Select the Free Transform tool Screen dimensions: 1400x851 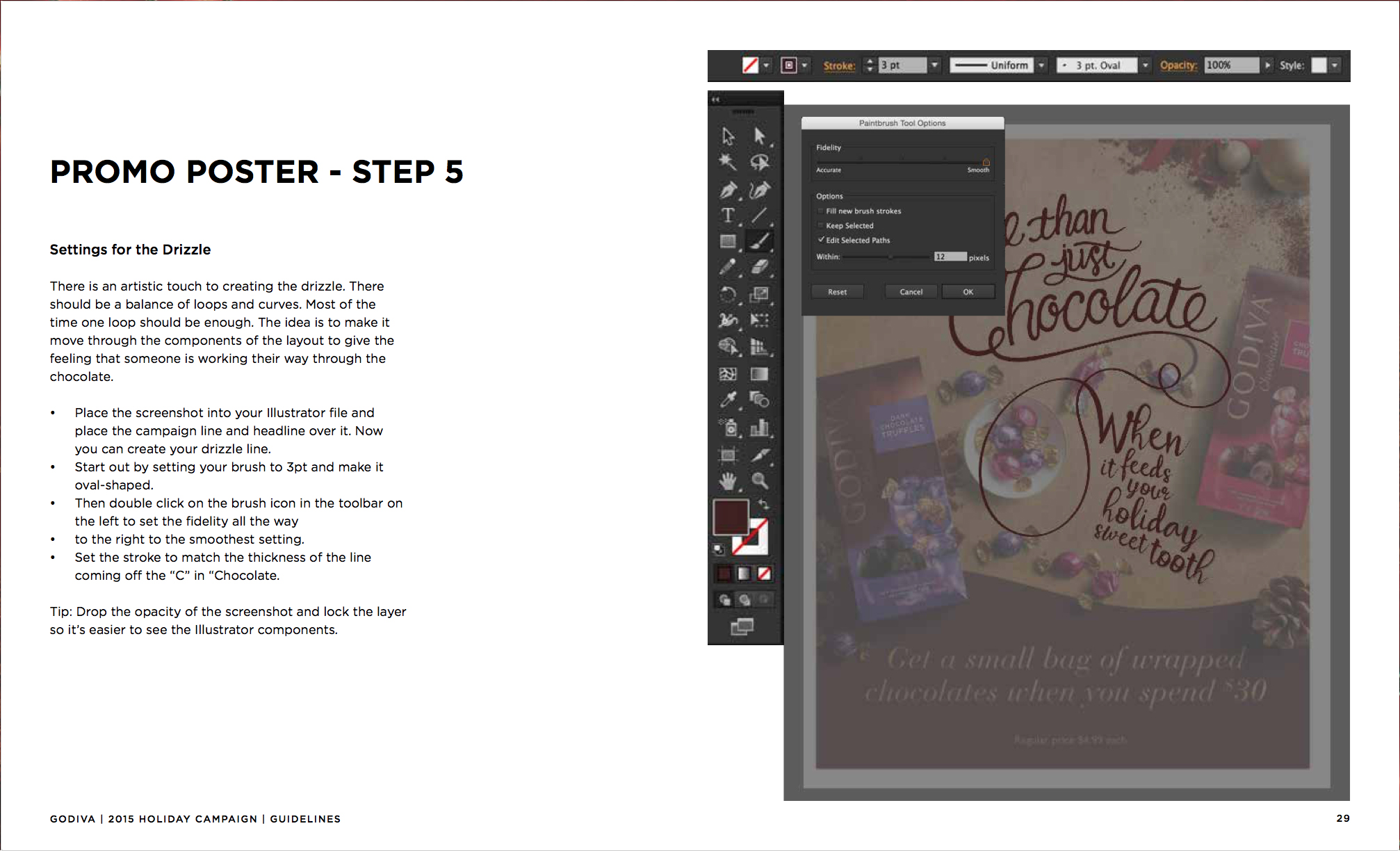pyautogui.click(x=760, y=320)
